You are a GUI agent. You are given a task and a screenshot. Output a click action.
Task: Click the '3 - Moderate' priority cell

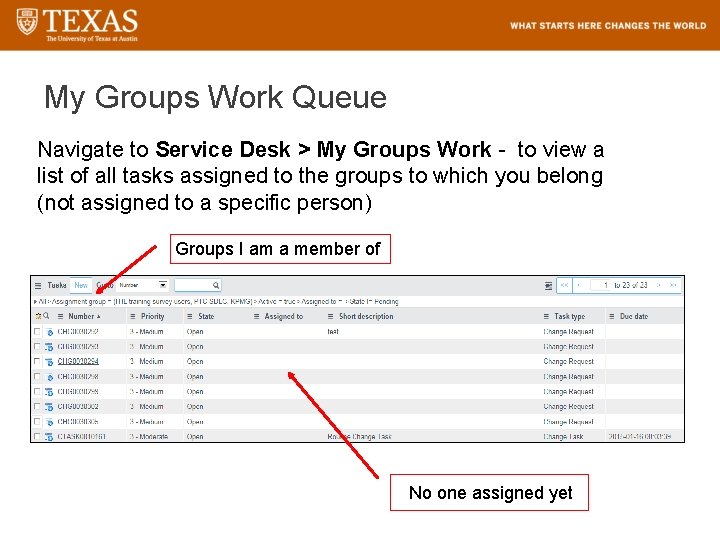click(x=148, y=437)
